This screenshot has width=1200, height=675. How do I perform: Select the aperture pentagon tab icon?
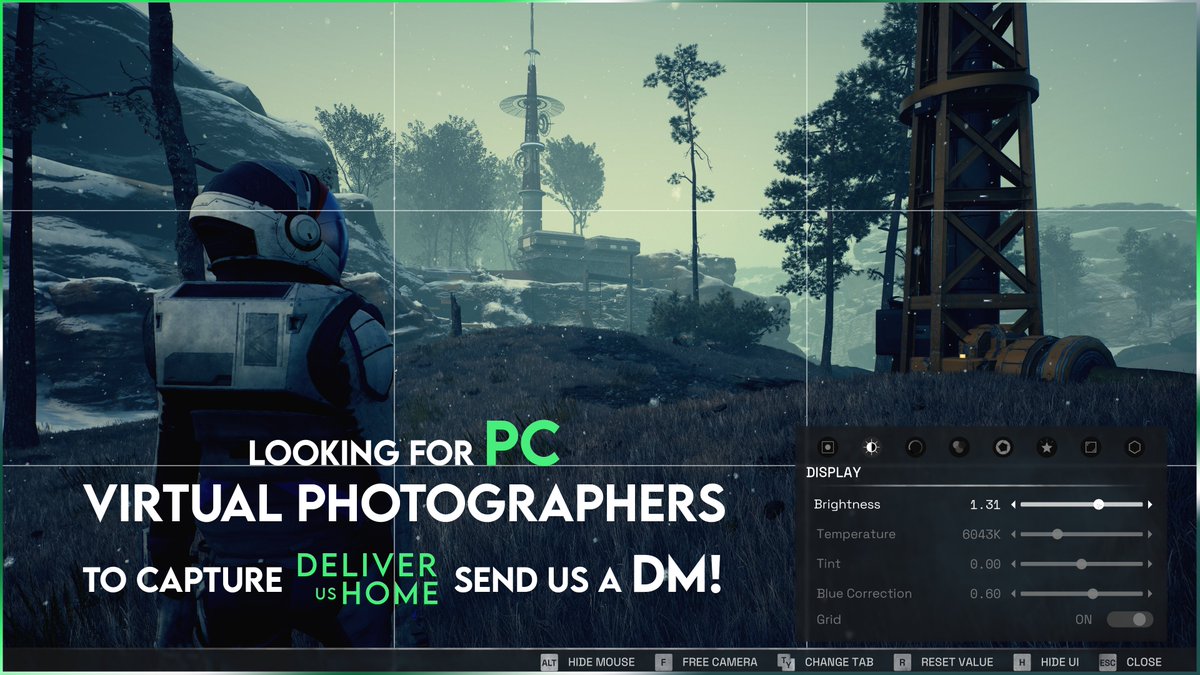1004,448
